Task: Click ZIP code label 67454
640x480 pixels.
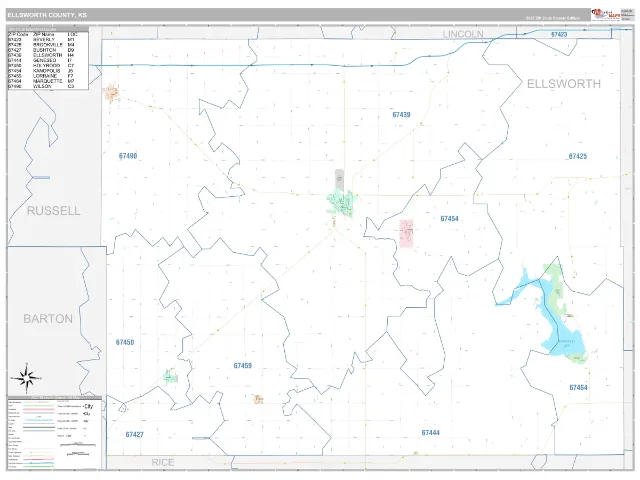Action: 449,219
